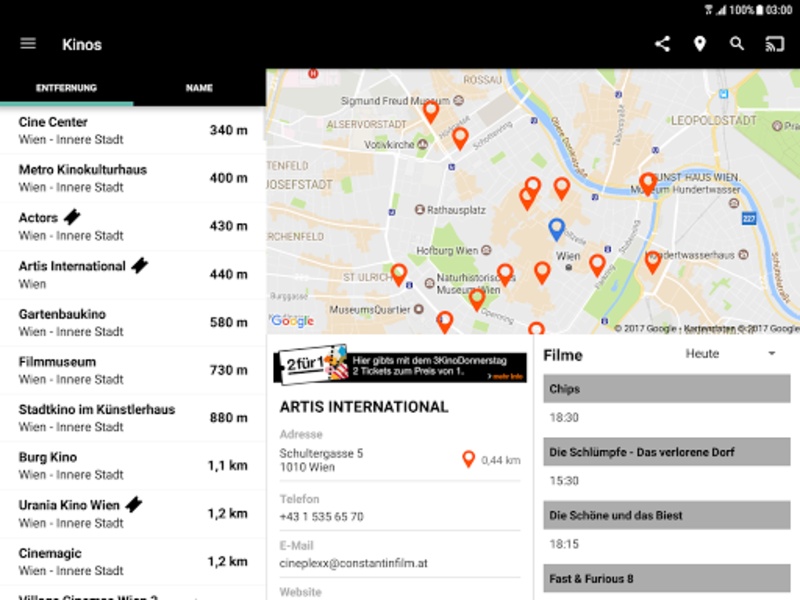Viewport: 800px width, 600px height.
Task: Open the Cinemagic list entry
Action: pos(133,562)
